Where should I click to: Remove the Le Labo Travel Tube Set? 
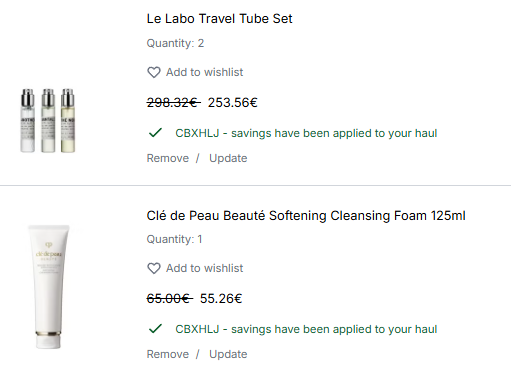168,158
